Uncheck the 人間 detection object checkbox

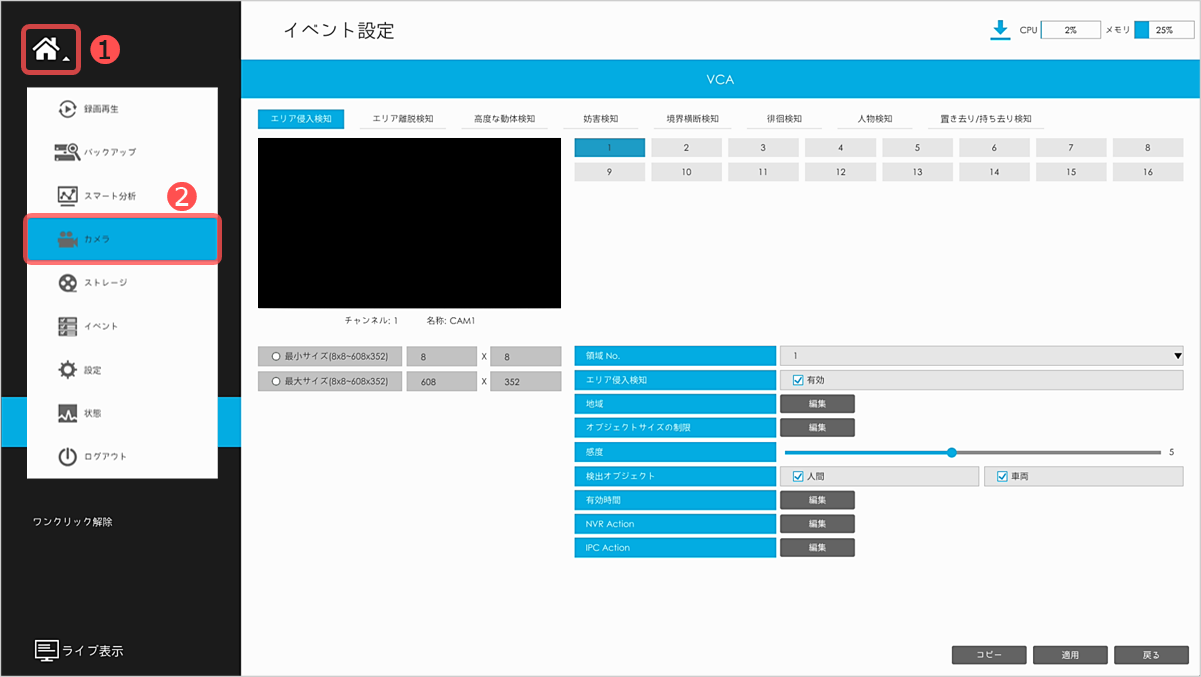pos(798,477)
